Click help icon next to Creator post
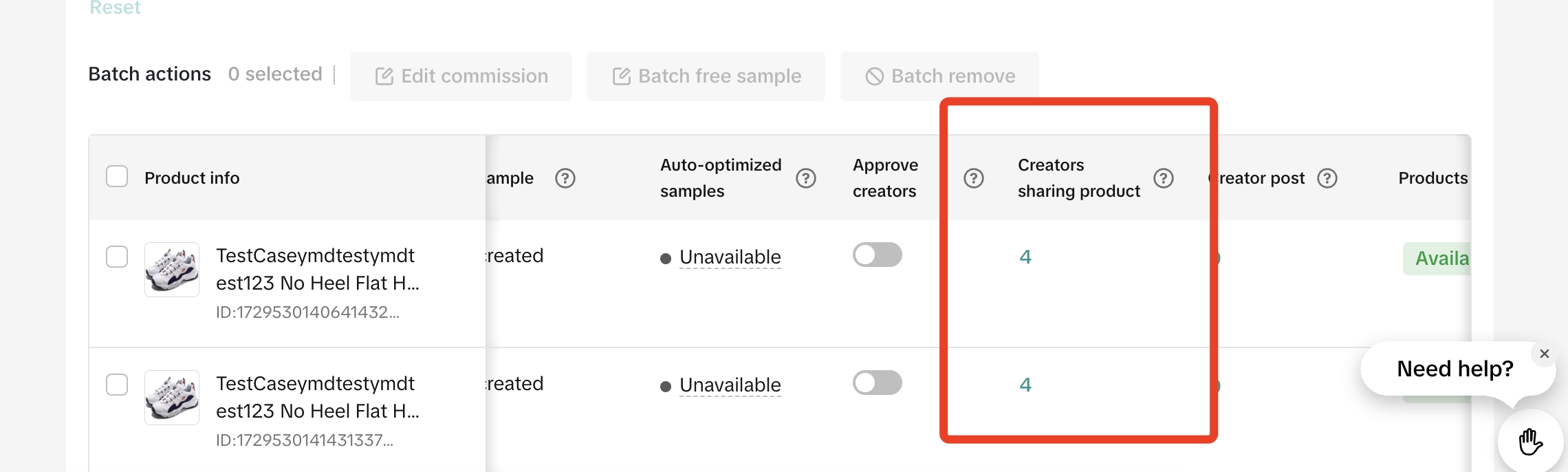This screenshot has width=1568, height=472. pyautogui.click(x=1327, y=178)
